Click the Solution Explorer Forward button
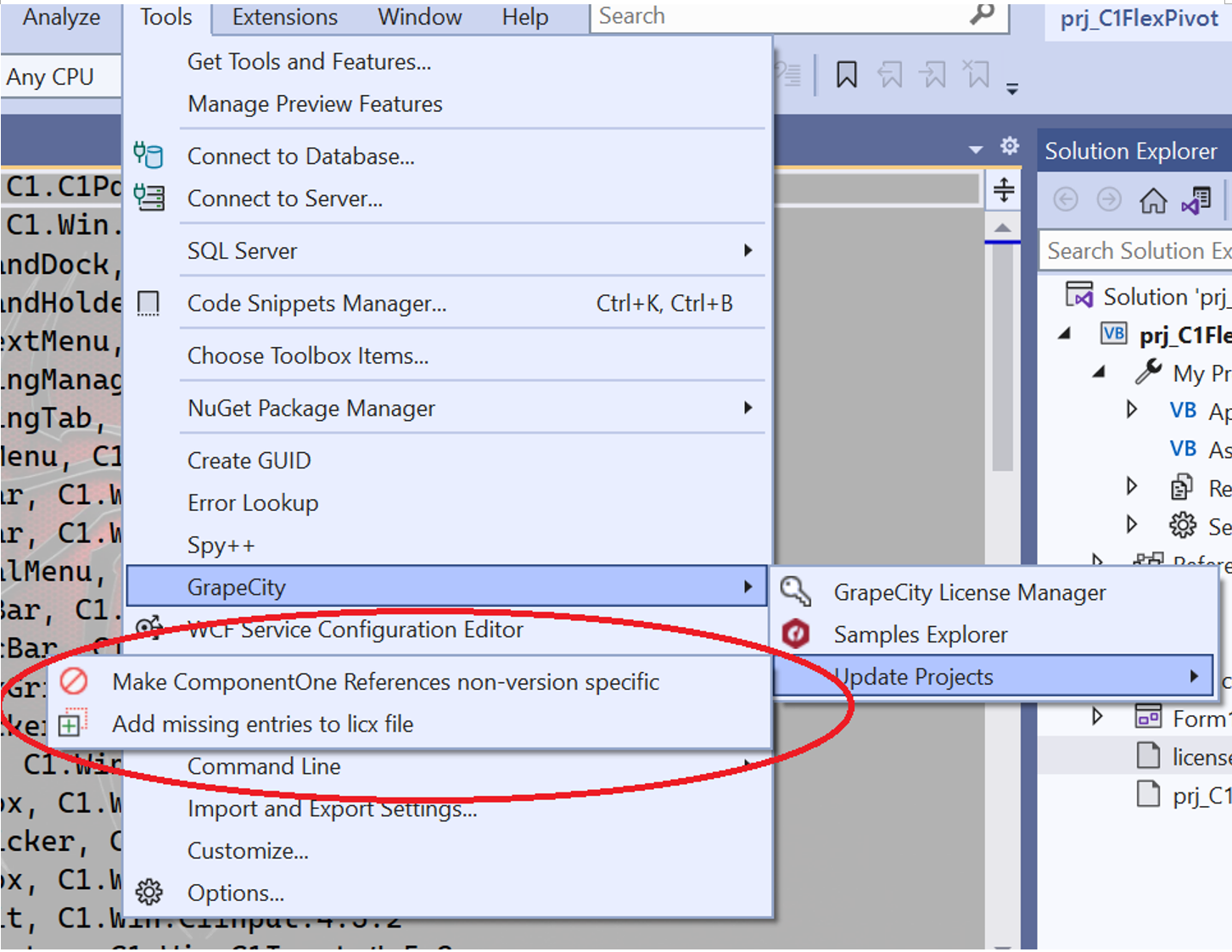This screenshot has height=952, width=1232. (x=1109, y=199)
